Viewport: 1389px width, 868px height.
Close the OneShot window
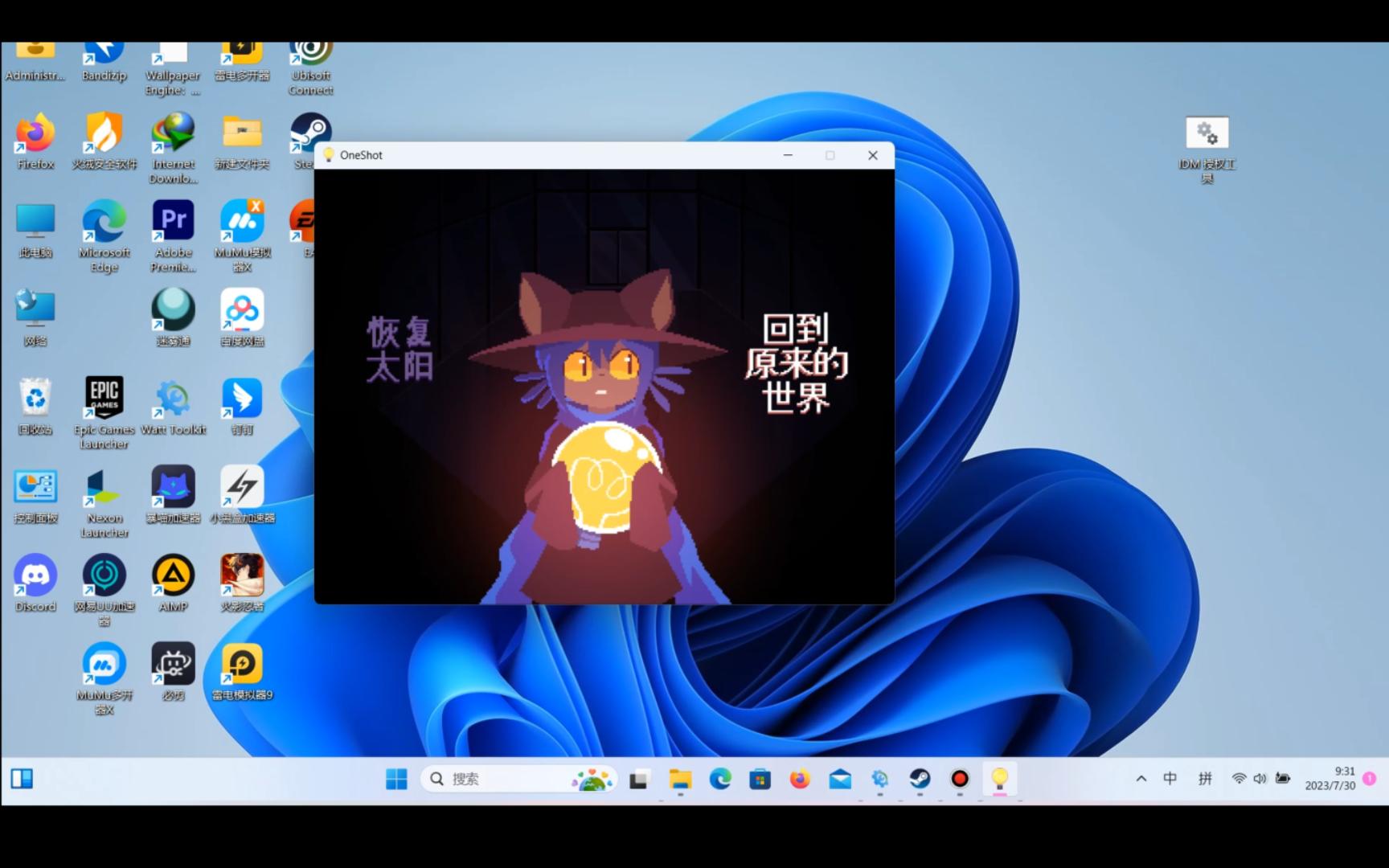point(873,155)
